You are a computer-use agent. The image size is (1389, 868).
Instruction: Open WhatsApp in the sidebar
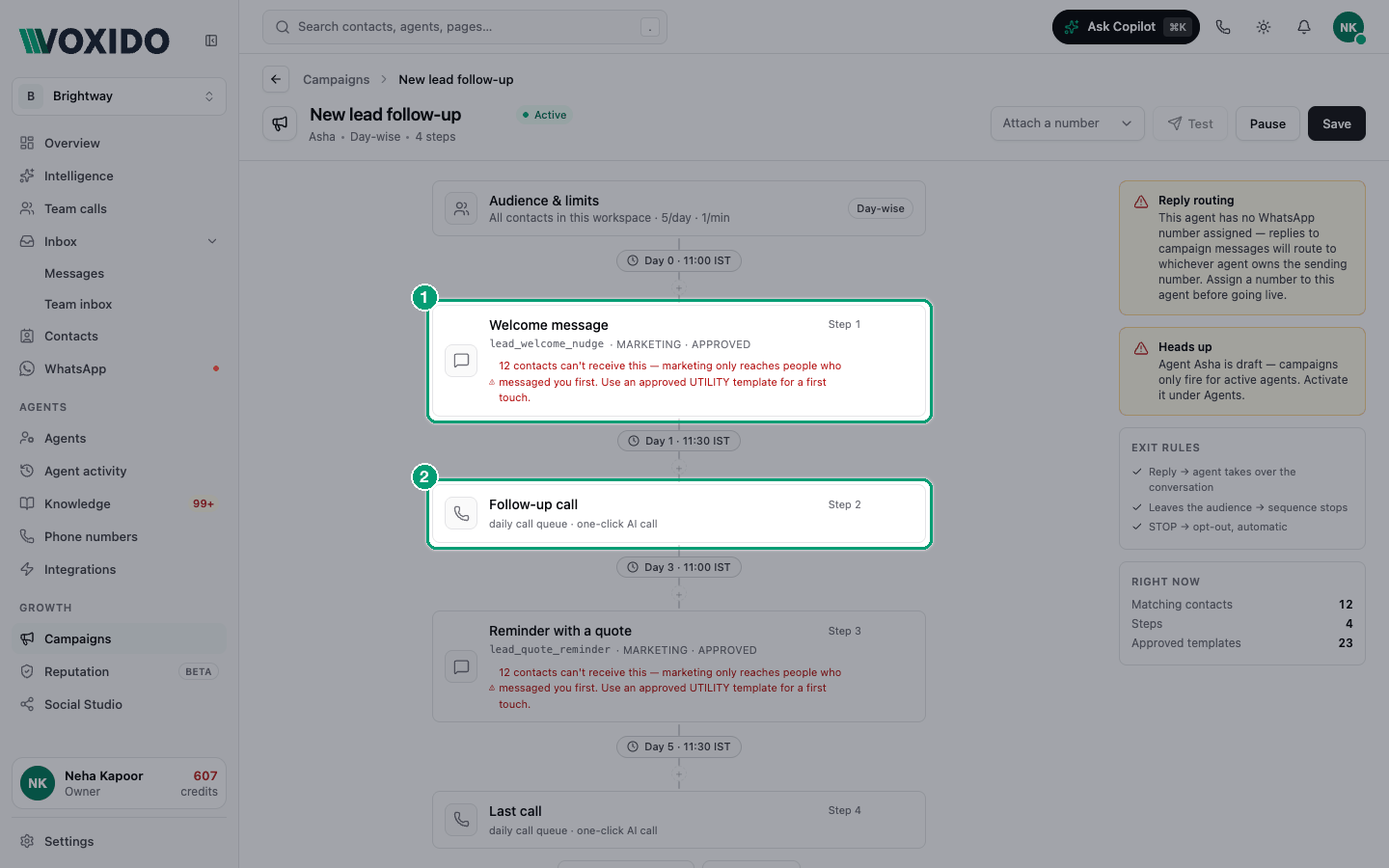(119, 368)
